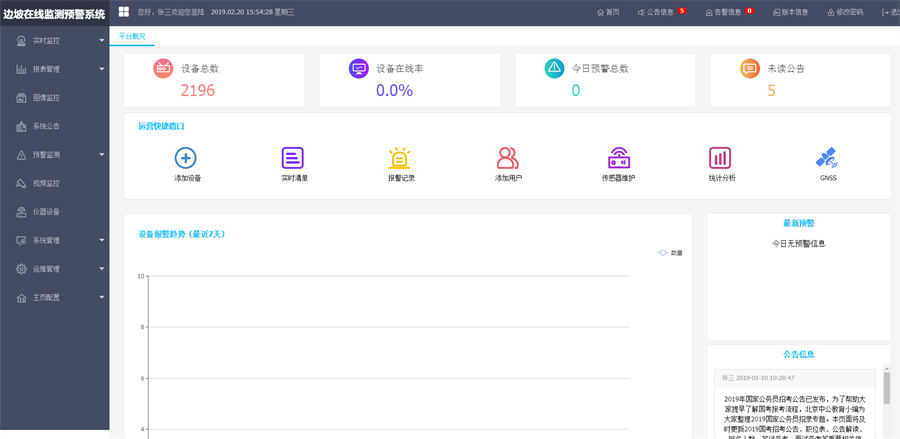900x439 pixels.
Task: Click the 今日预警总数 warning triangle icon
Action: click(x=554, y=68)
